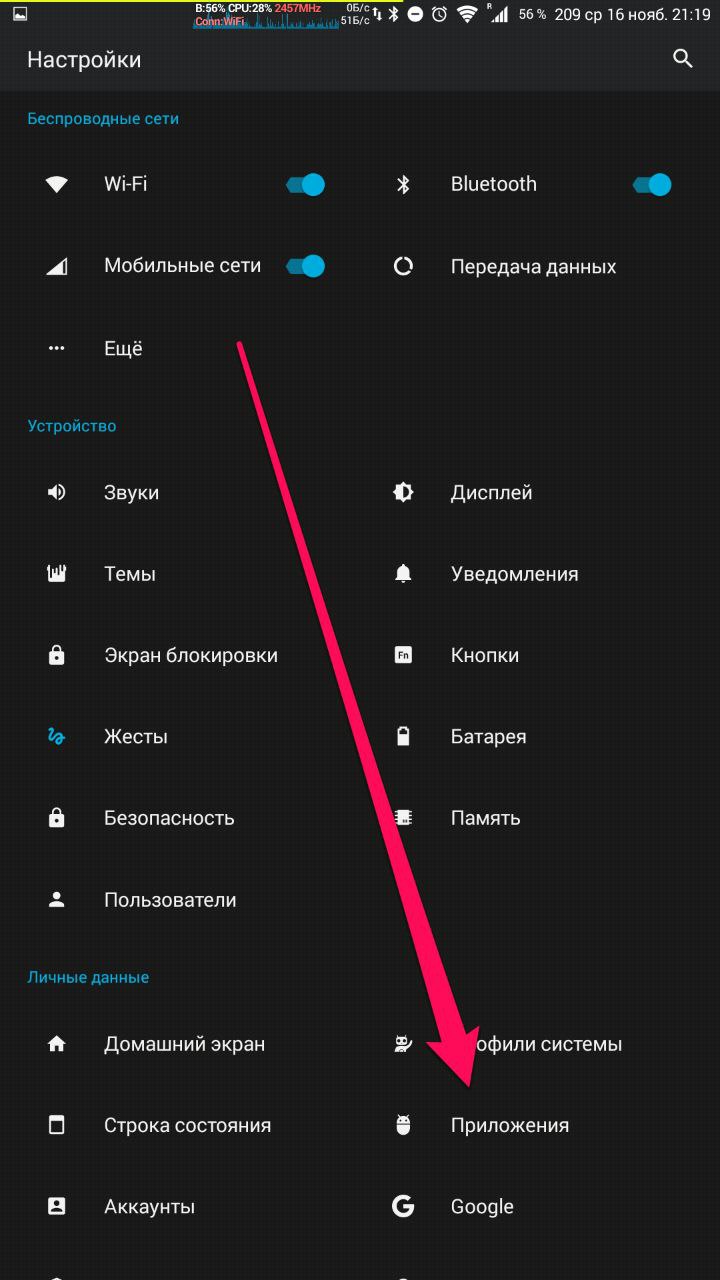Tap the Battery icon

click(x=403, y=737)
